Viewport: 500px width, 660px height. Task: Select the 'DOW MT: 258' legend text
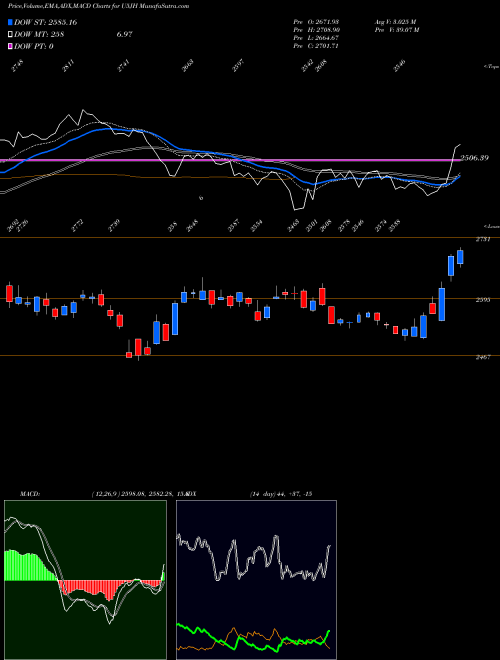point(39,35)
